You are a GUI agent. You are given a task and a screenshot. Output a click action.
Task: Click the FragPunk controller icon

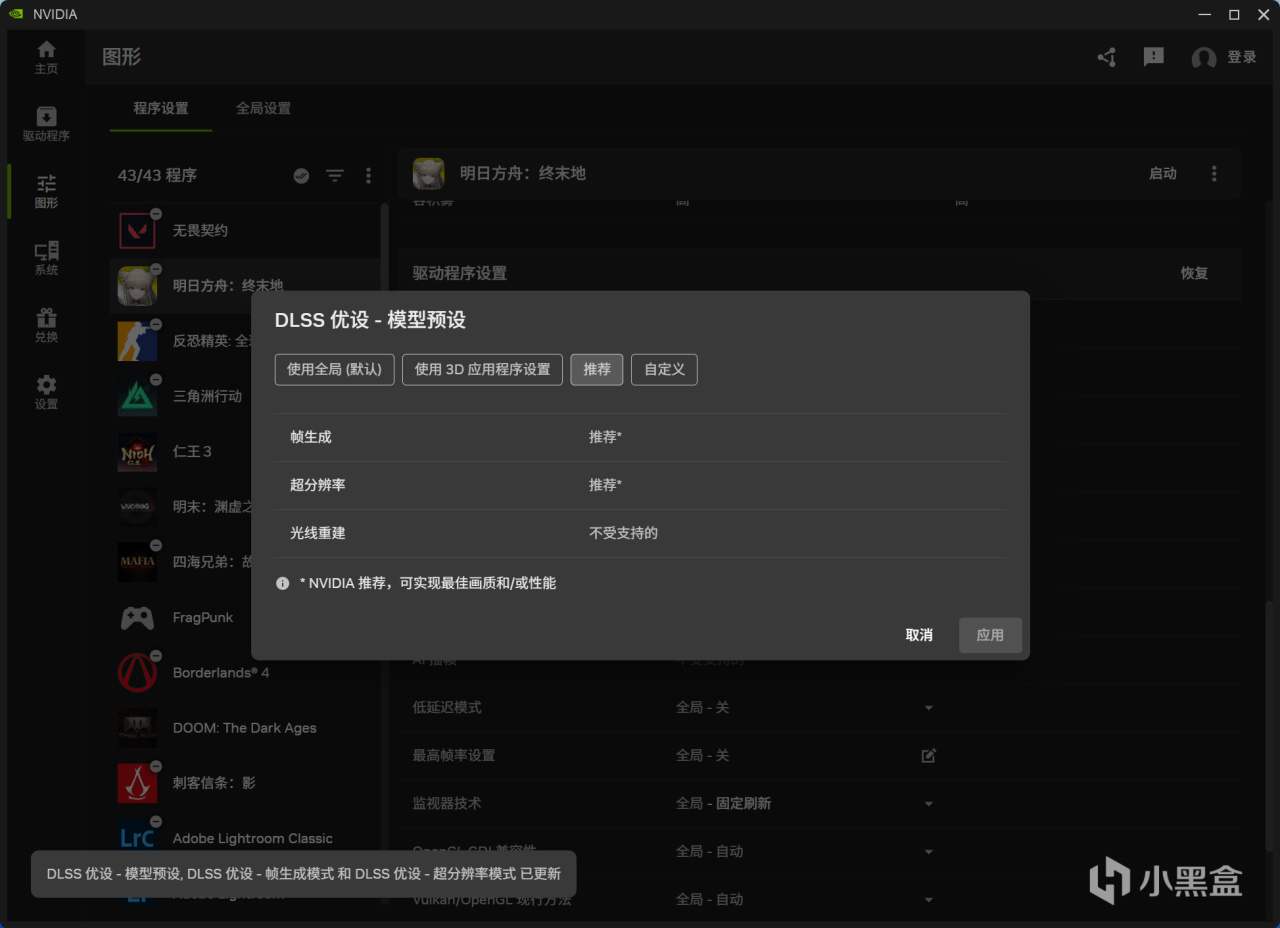click(137, 618)
